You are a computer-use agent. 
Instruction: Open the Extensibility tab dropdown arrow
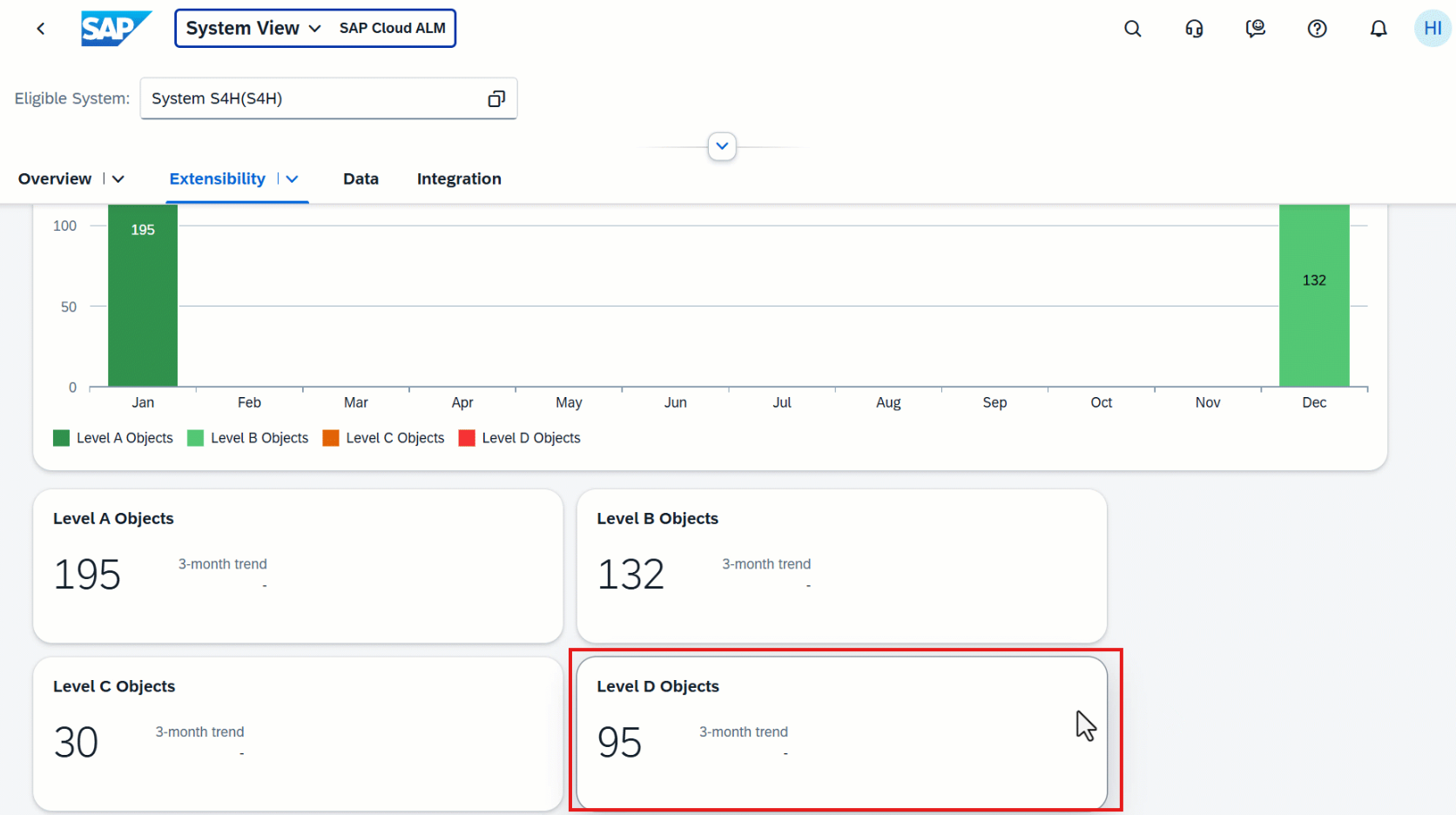click(293, 179)
